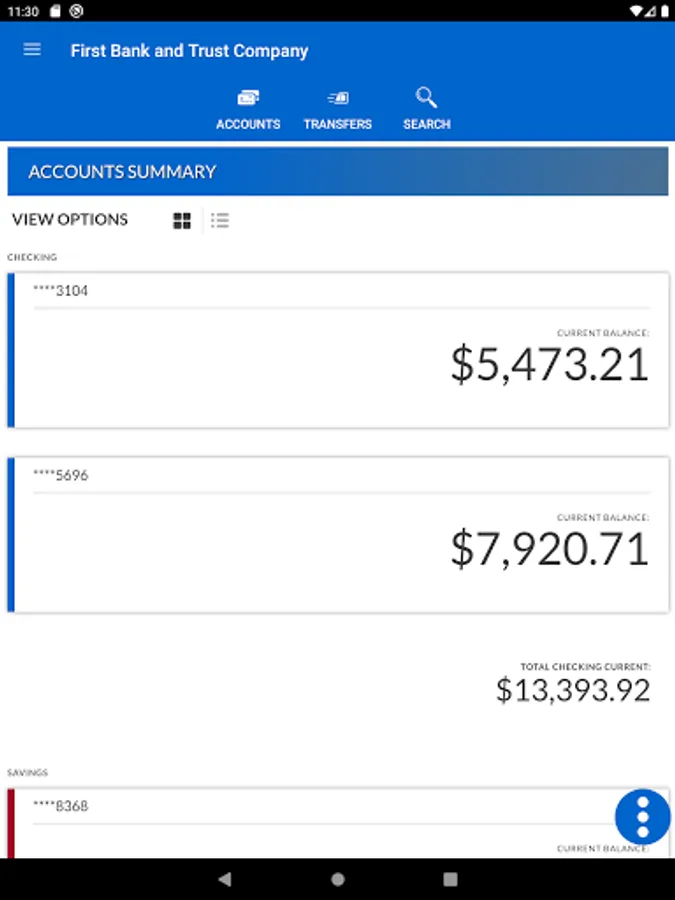
Task: Tap the Search magnifier icon
Action: [426, 97]
